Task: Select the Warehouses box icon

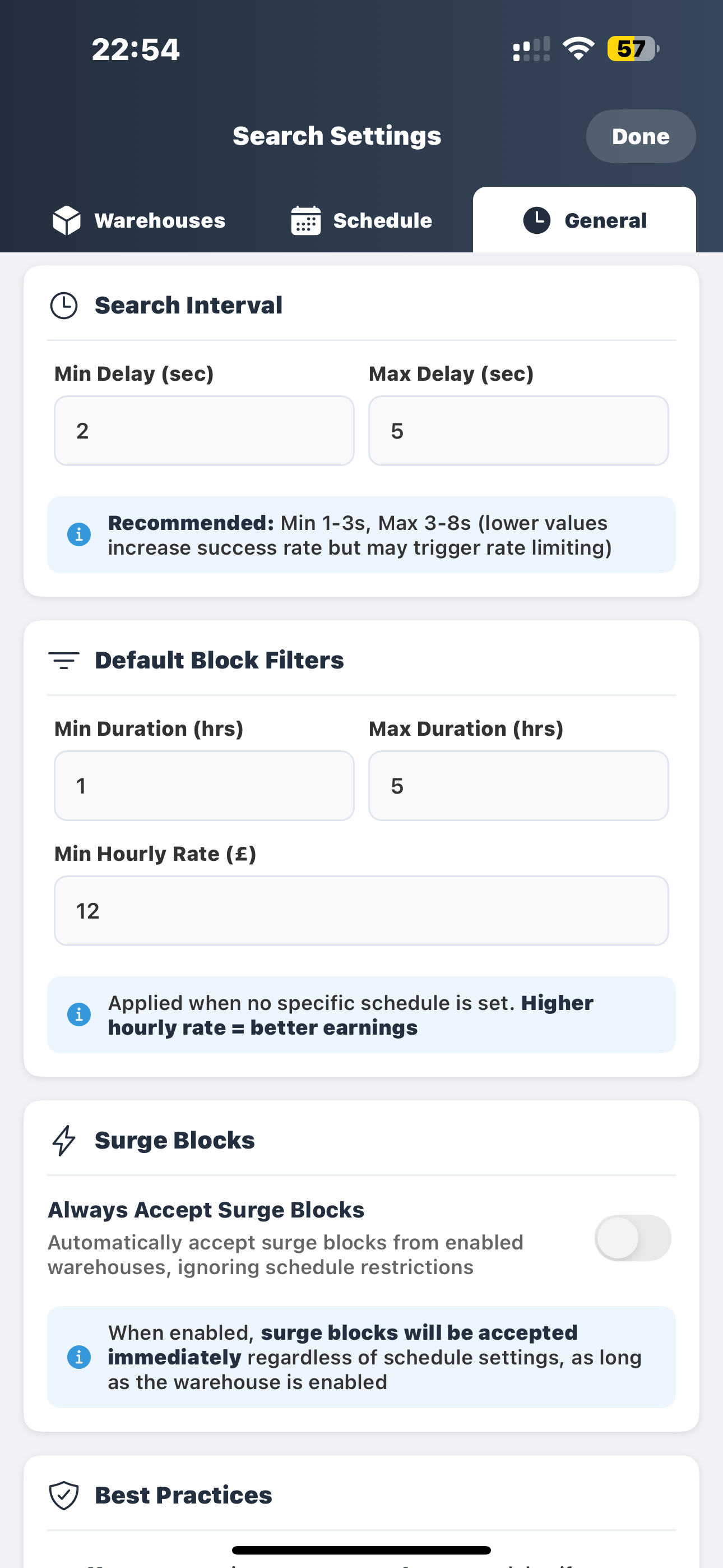Action: pyautogui.click(x=67, y=220)
